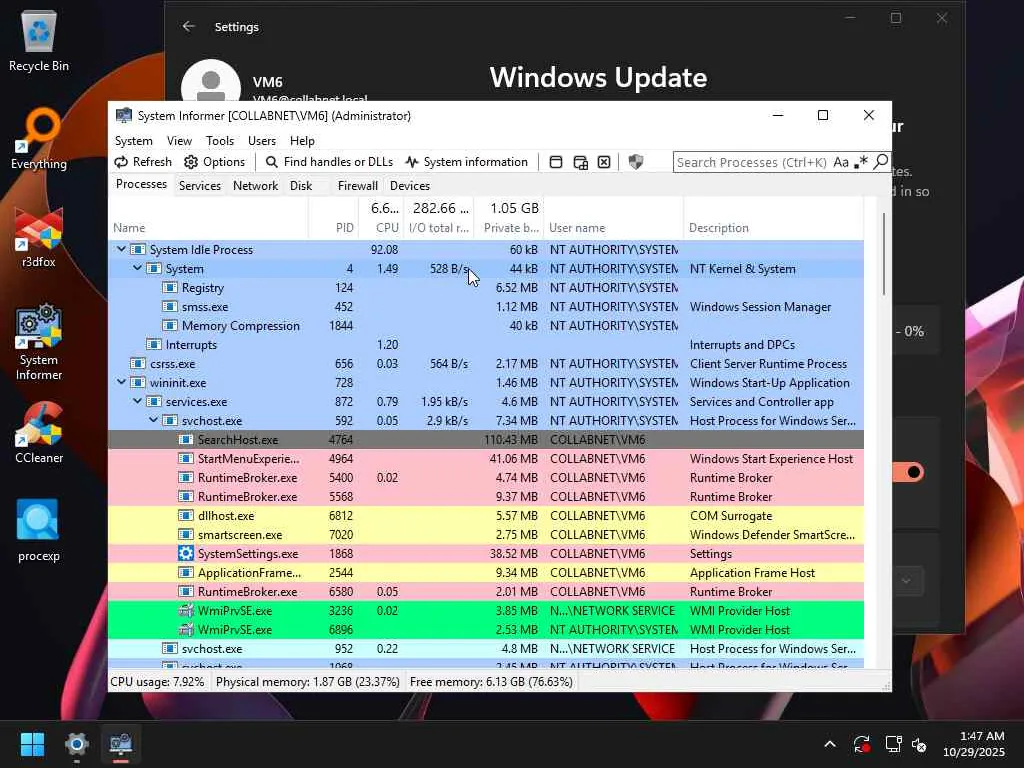The width and height of the screenshot is (1024, 768).
Task: Click the shield icon in toolbar
Action: 635,162
